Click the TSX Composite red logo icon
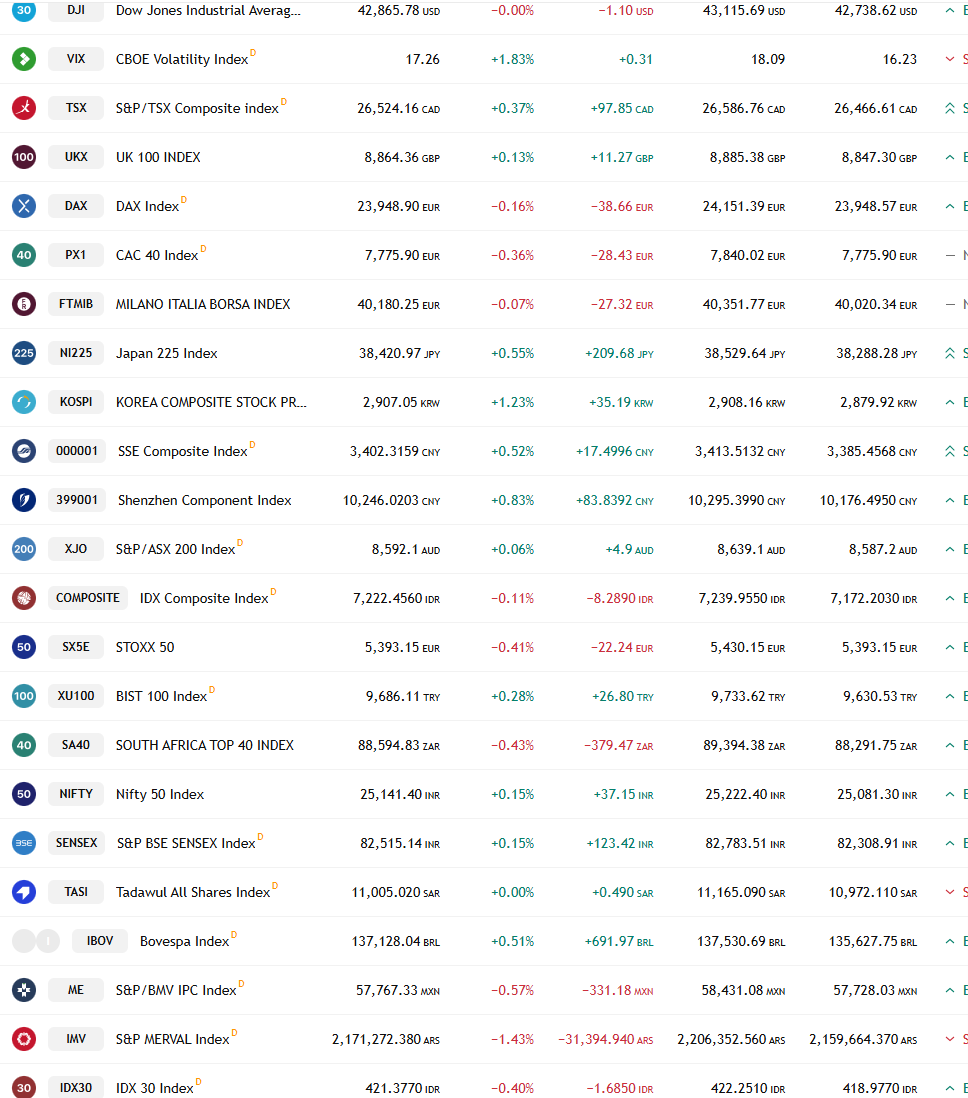This screenshot has width=968, height=1098. 24,108
